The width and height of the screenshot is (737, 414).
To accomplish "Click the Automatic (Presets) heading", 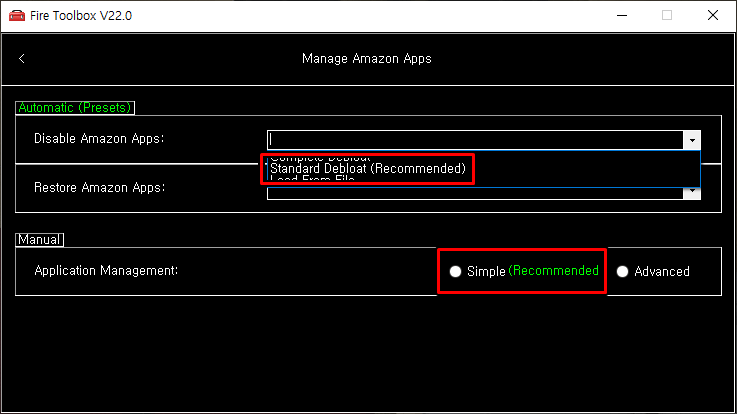I will [75, 108].
